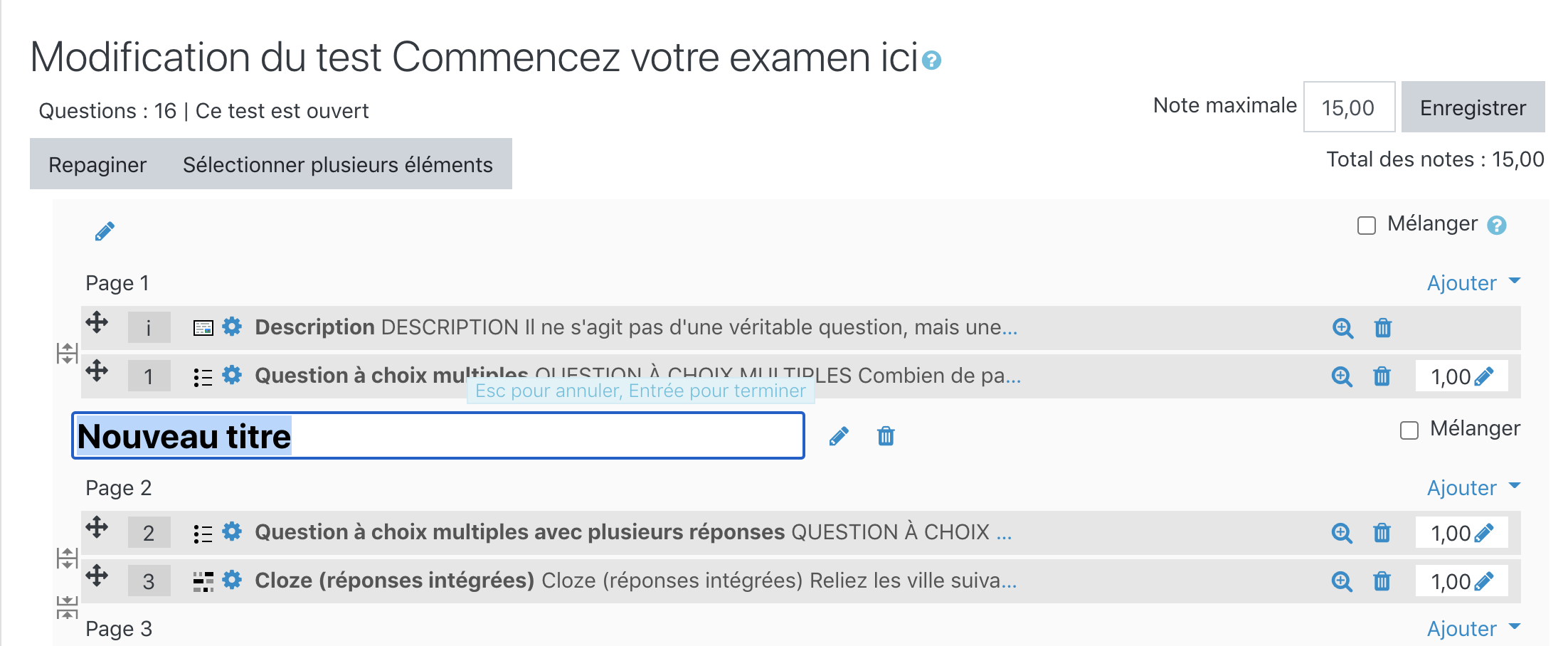Click the help icon beside the page title
This screenshot has width=1568, height=646.
tap(931, 60)
